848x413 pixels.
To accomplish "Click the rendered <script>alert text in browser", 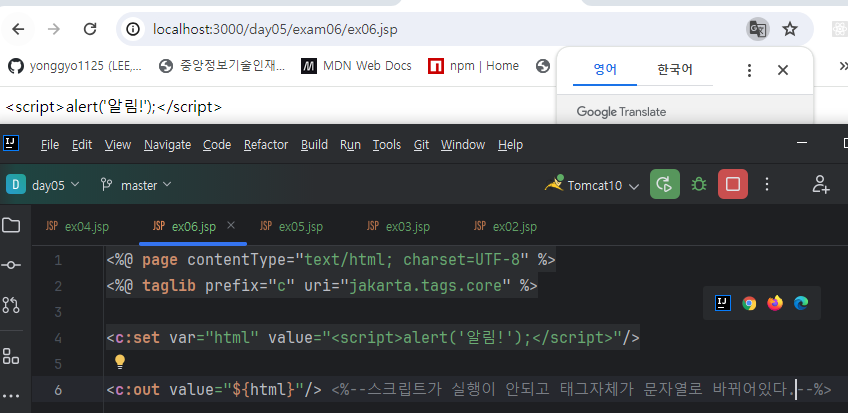I will (x=114, y=107).
